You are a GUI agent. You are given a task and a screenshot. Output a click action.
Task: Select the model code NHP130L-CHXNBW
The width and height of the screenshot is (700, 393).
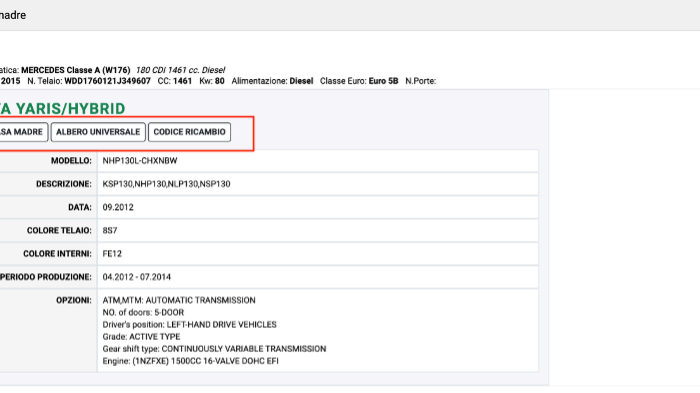pos(140,161)
